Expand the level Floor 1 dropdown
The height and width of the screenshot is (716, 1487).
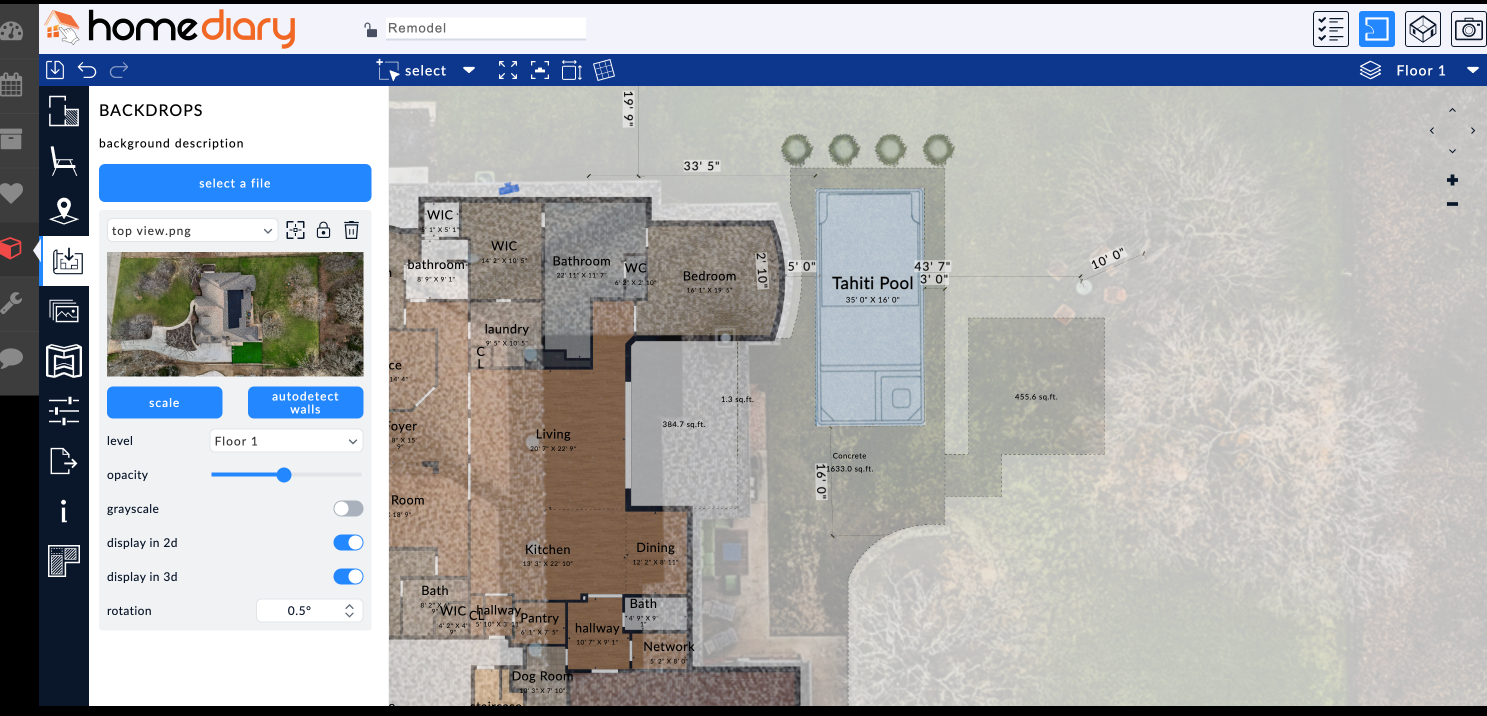click(x=286, y=441)
